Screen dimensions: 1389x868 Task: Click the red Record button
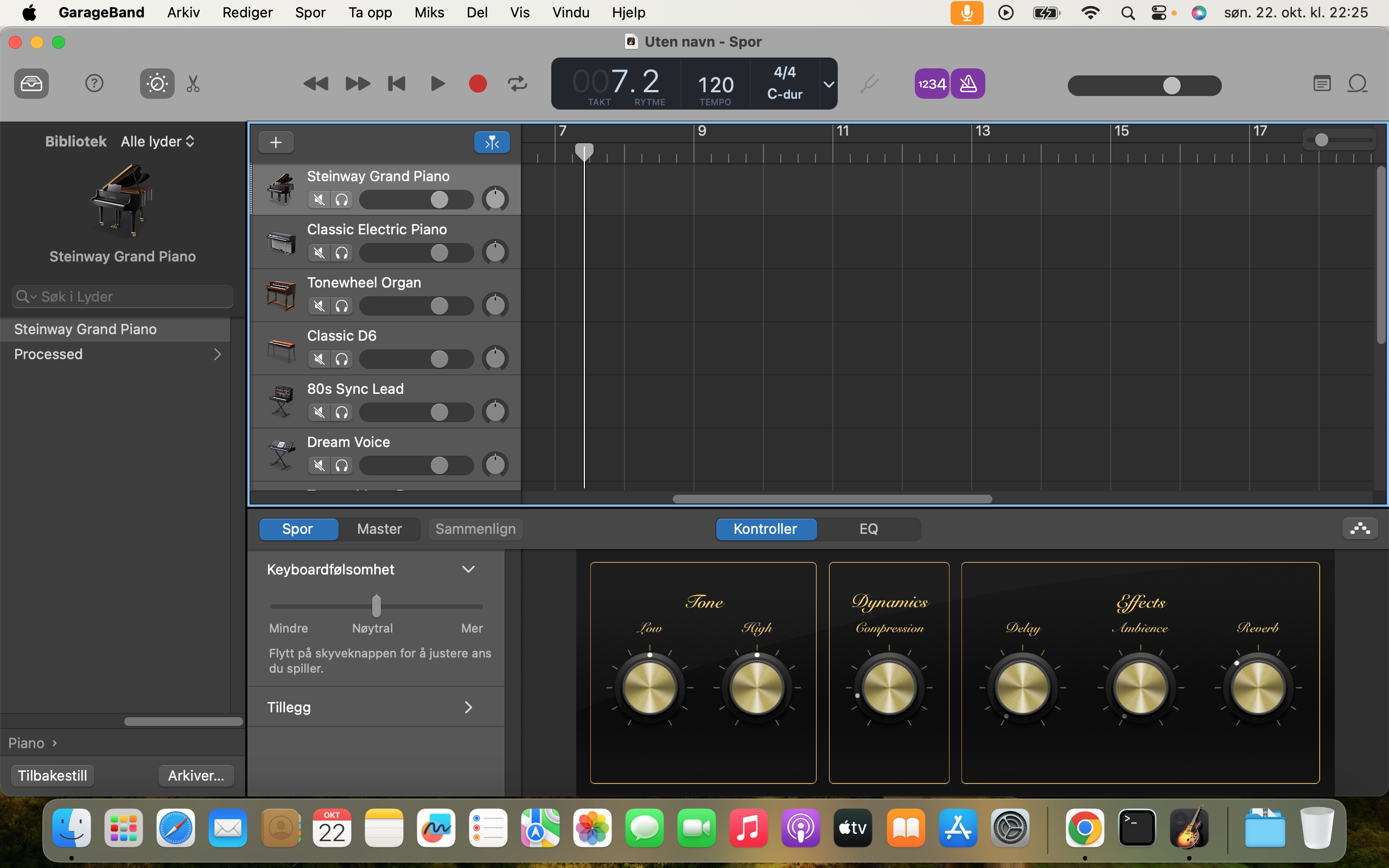point(477,84)
